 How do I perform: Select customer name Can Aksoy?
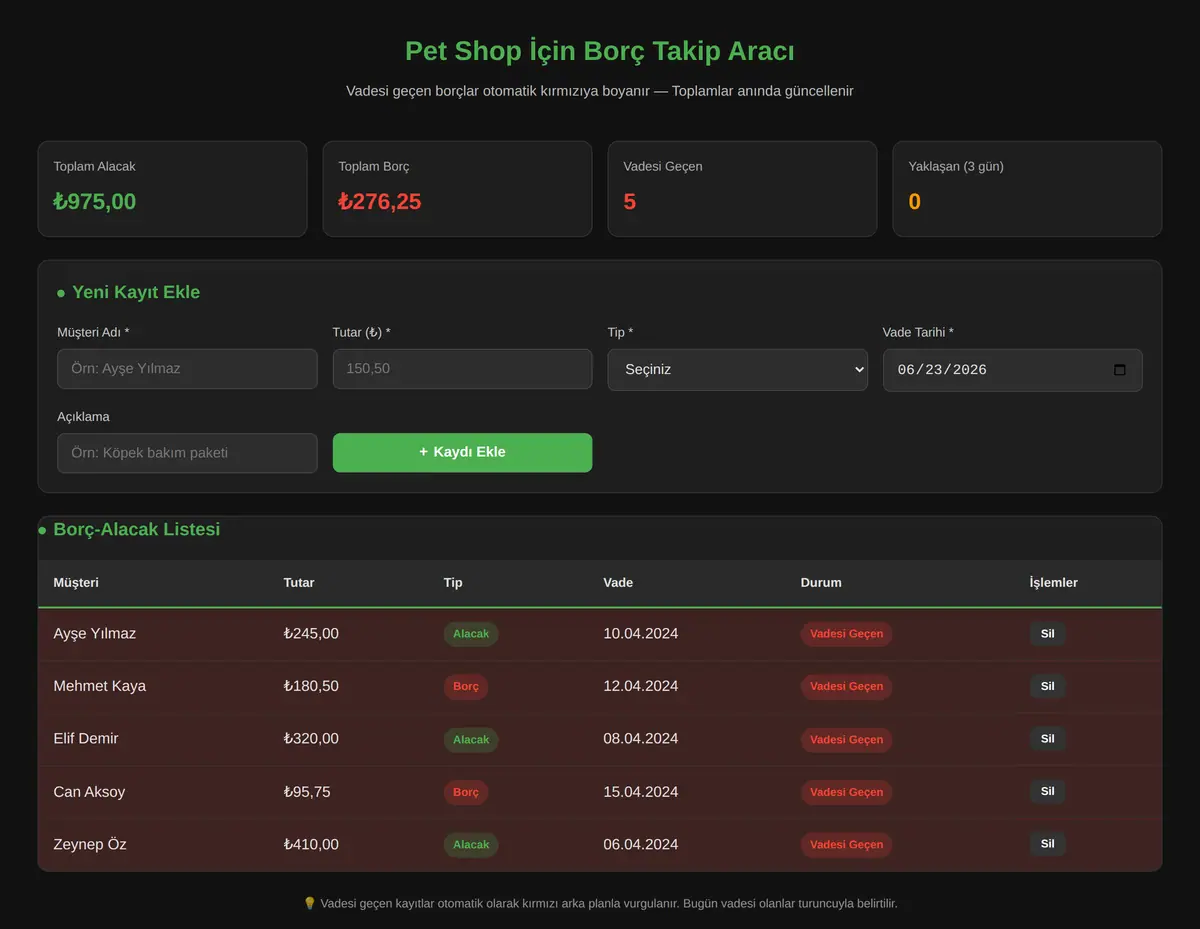pyautogui.click(x=90, y=792)
